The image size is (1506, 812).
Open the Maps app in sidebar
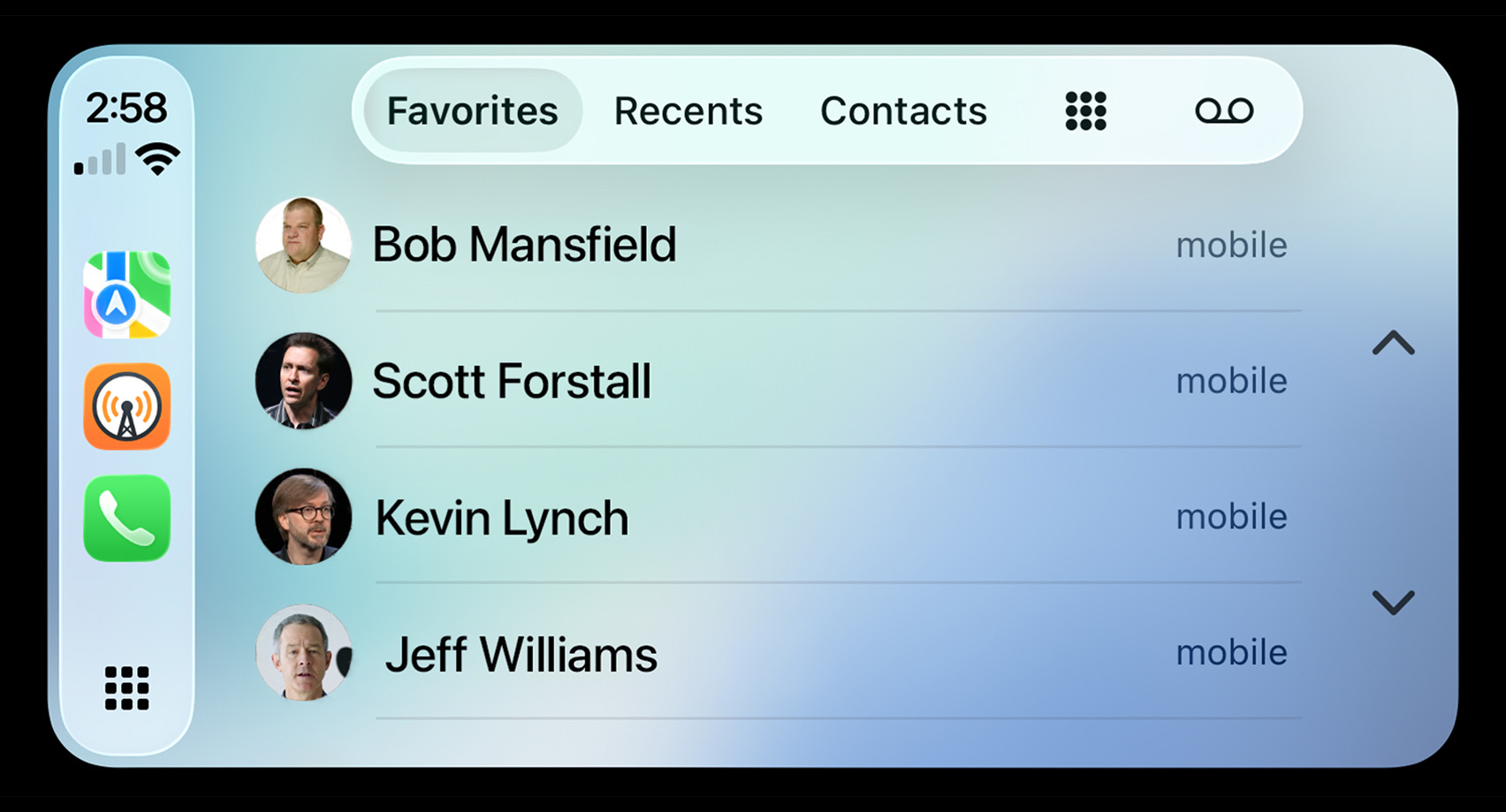(127, 295)
